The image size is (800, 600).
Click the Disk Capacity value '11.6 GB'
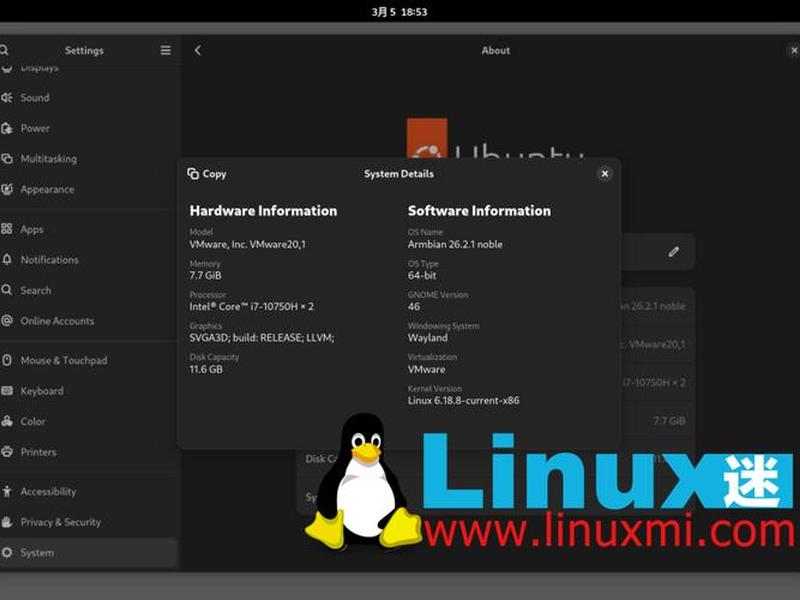coord(206,369)
